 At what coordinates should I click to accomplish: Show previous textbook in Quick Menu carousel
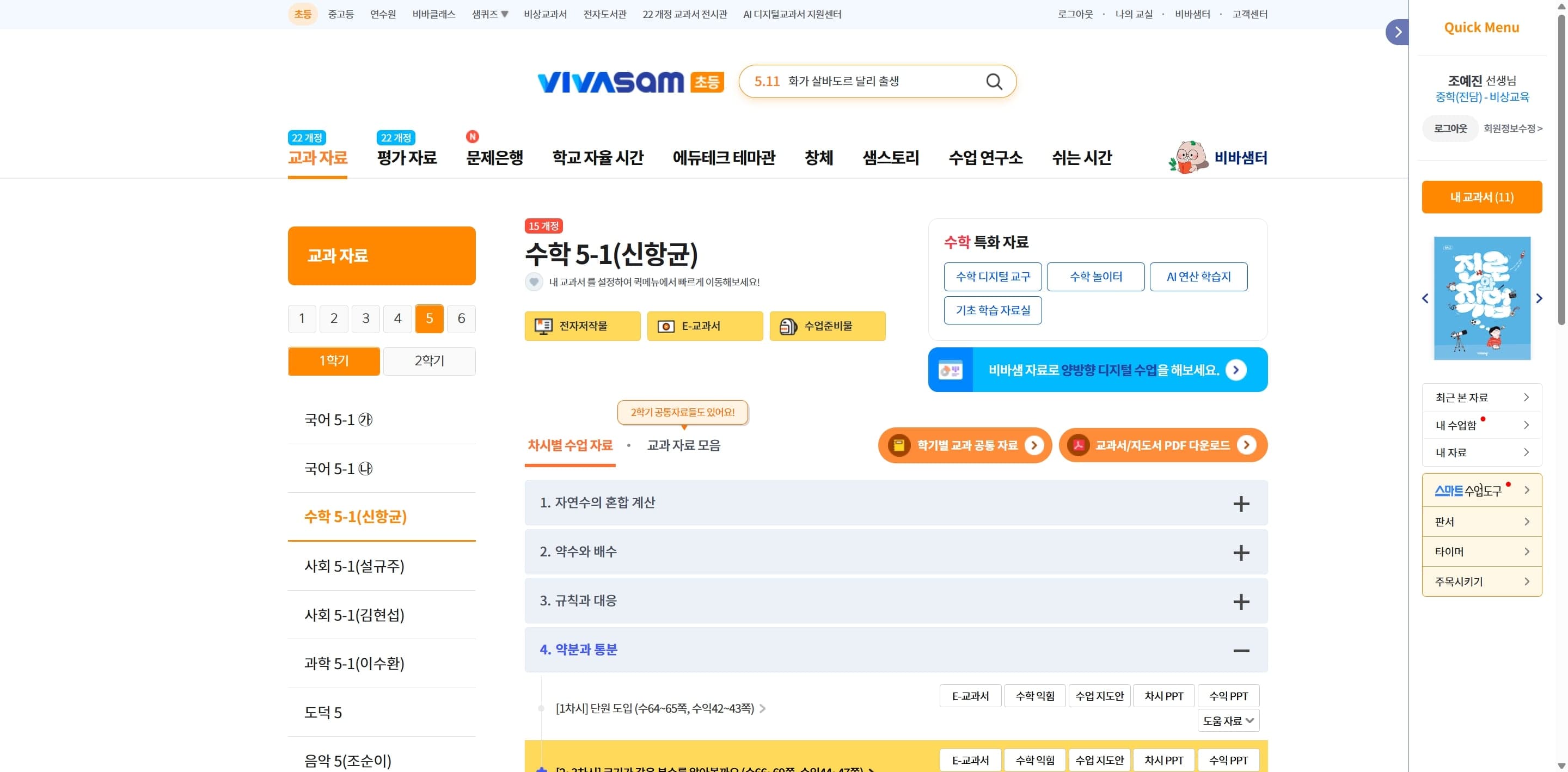[1425, 298]
